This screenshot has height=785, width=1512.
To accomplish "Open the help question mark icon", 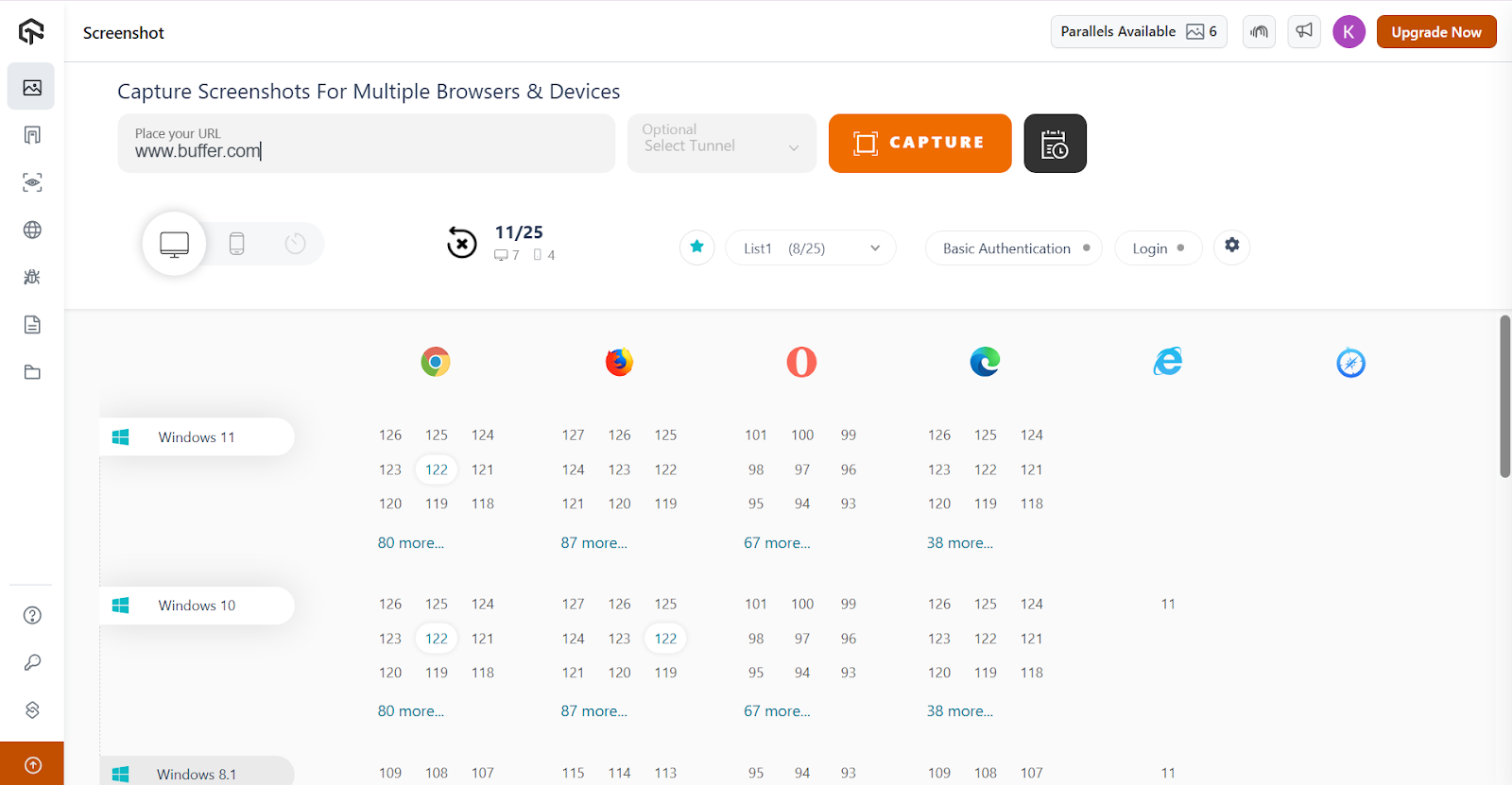I will click(x=32, y=615).
